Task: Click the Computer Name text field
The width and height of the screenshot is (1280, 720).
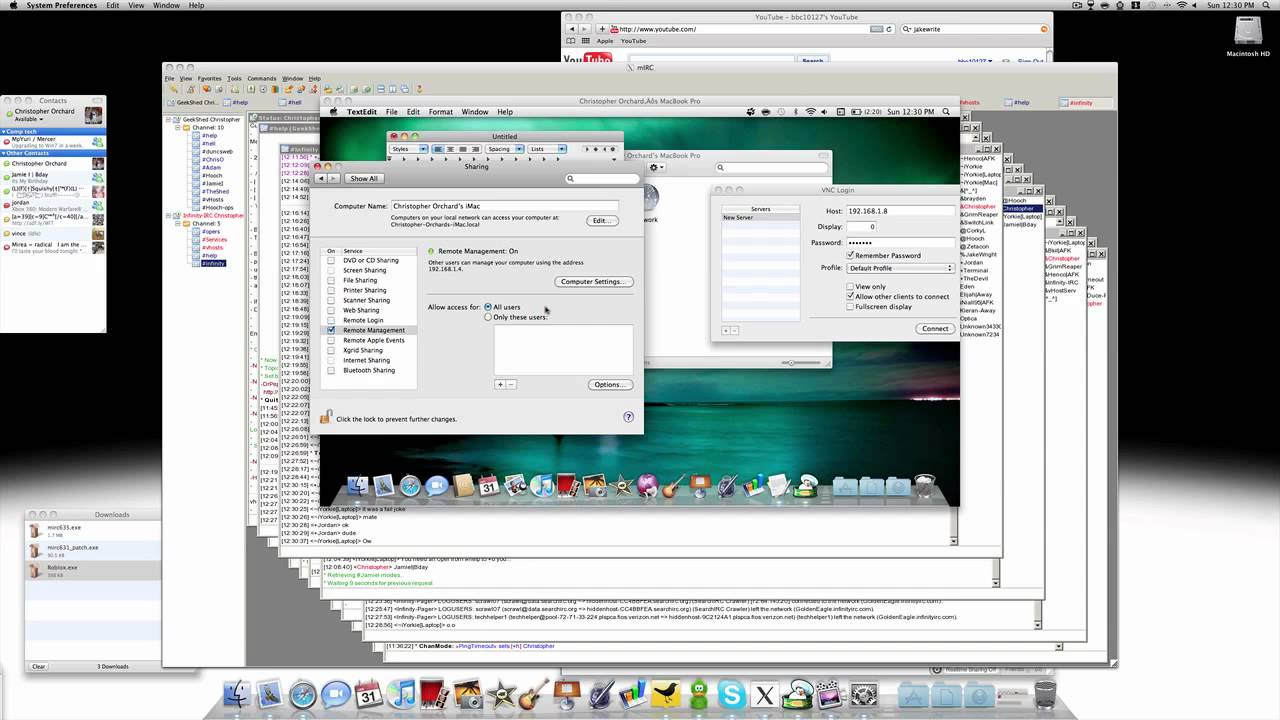Action: point(504,206)
